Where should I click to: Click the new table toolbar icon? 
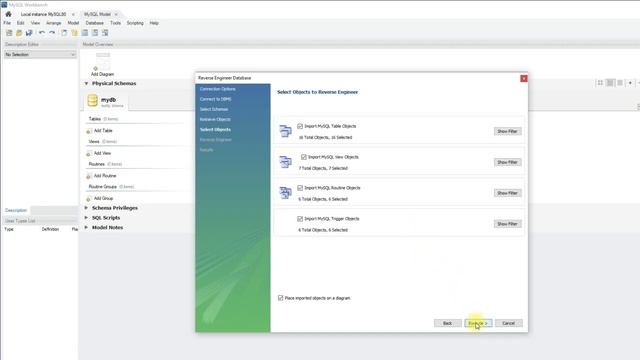[85, 33]
